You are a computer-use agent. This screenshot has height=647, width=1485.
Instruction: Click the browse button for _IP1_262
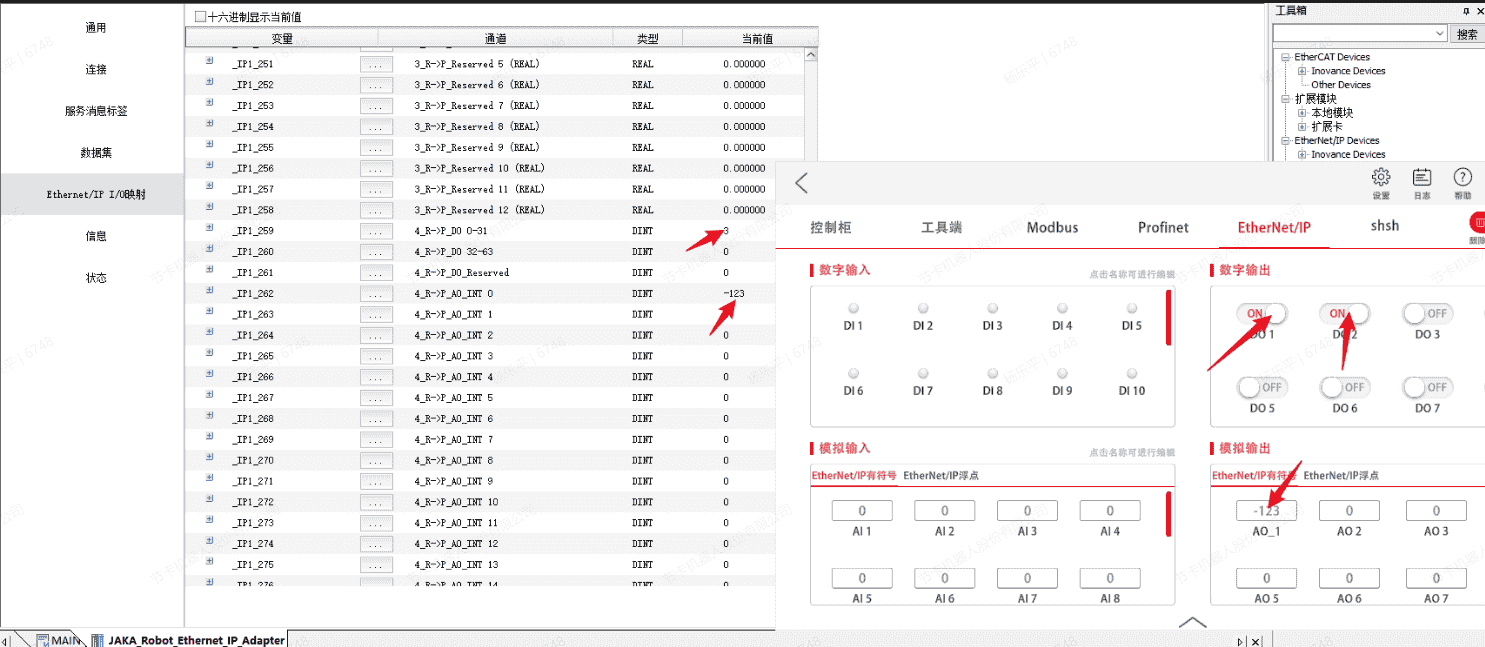(376, 294)
